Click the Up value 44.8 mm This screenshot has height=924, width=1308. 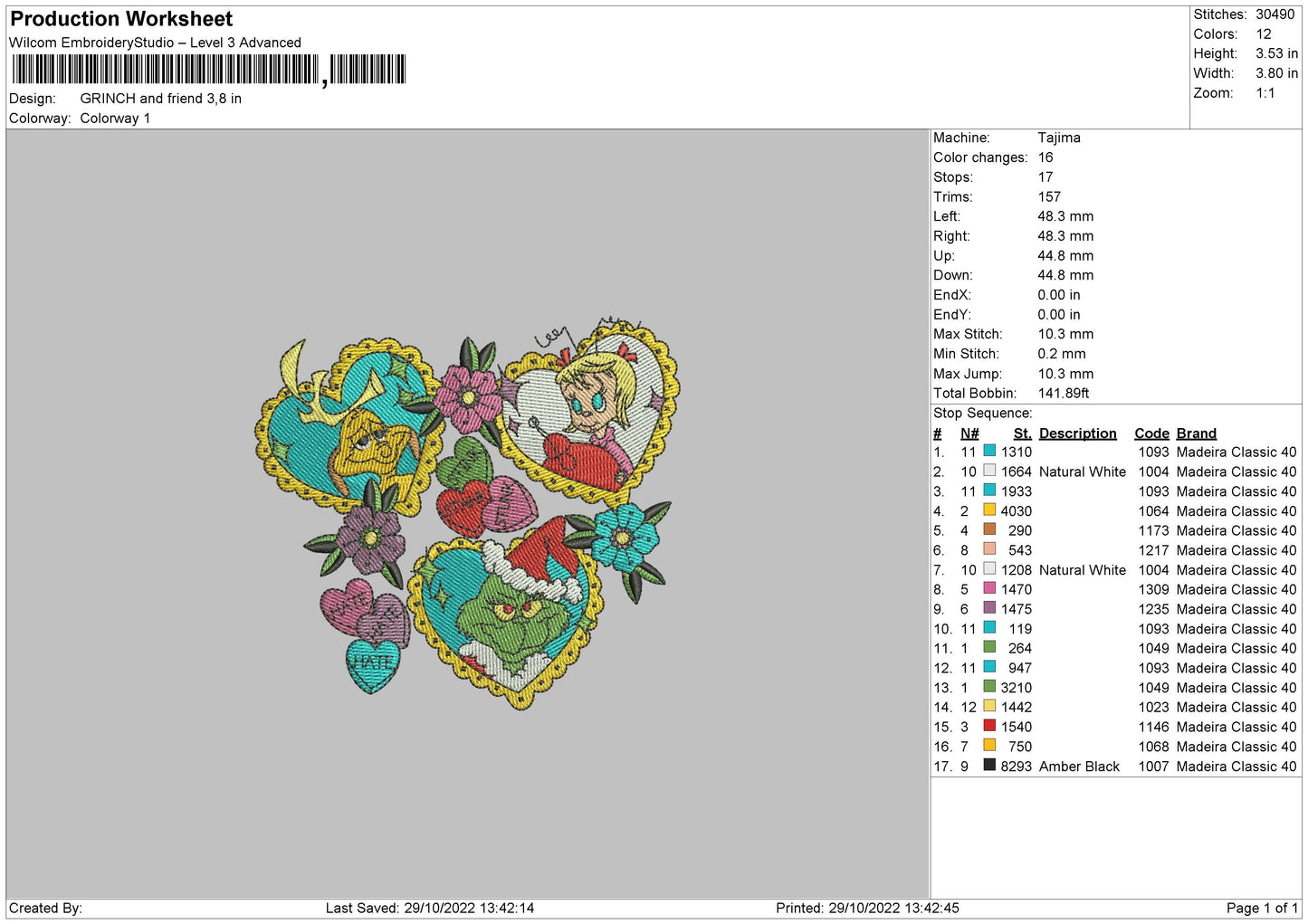(1065, 255)
